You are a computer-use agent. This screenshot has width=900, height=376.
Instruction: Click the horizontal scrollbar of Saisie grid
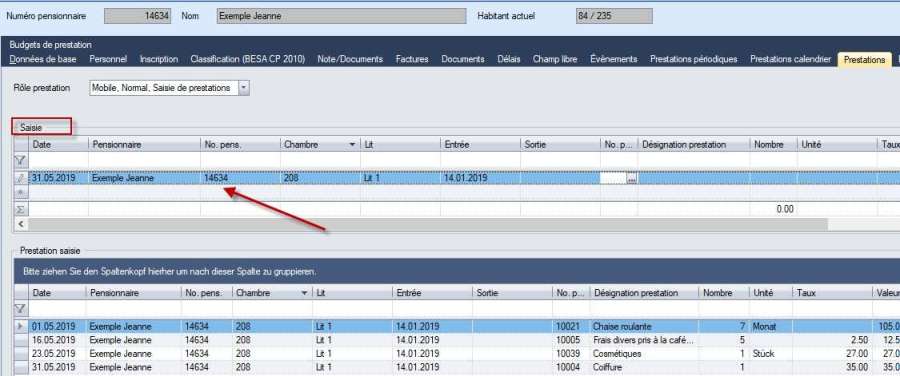click(428, 224)
